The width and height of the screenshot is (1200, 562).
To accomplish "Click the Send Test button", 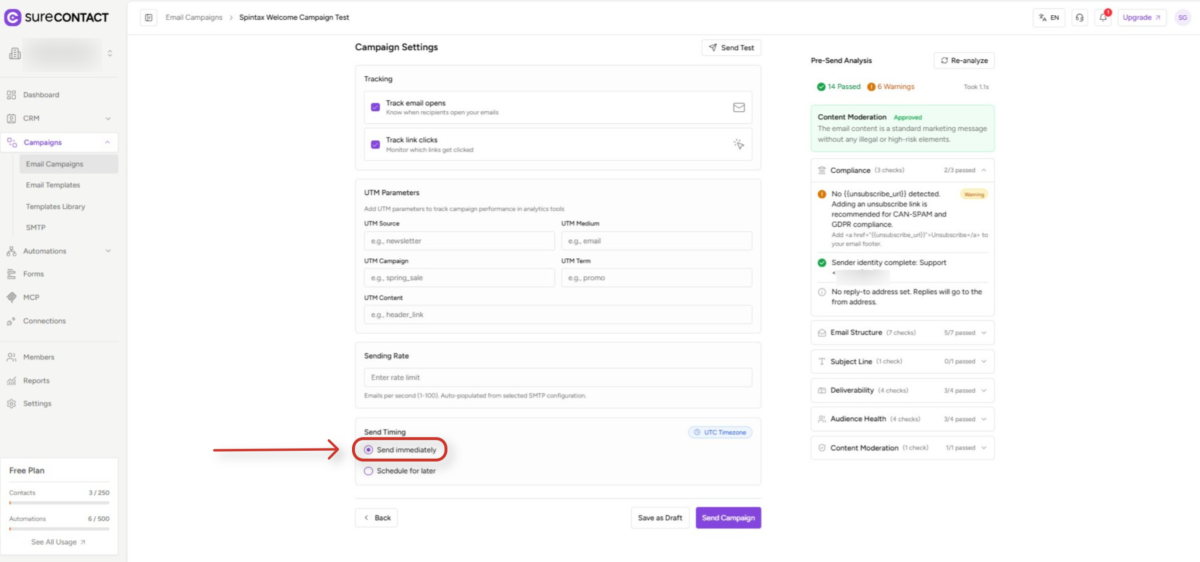I will coord(732,47).
